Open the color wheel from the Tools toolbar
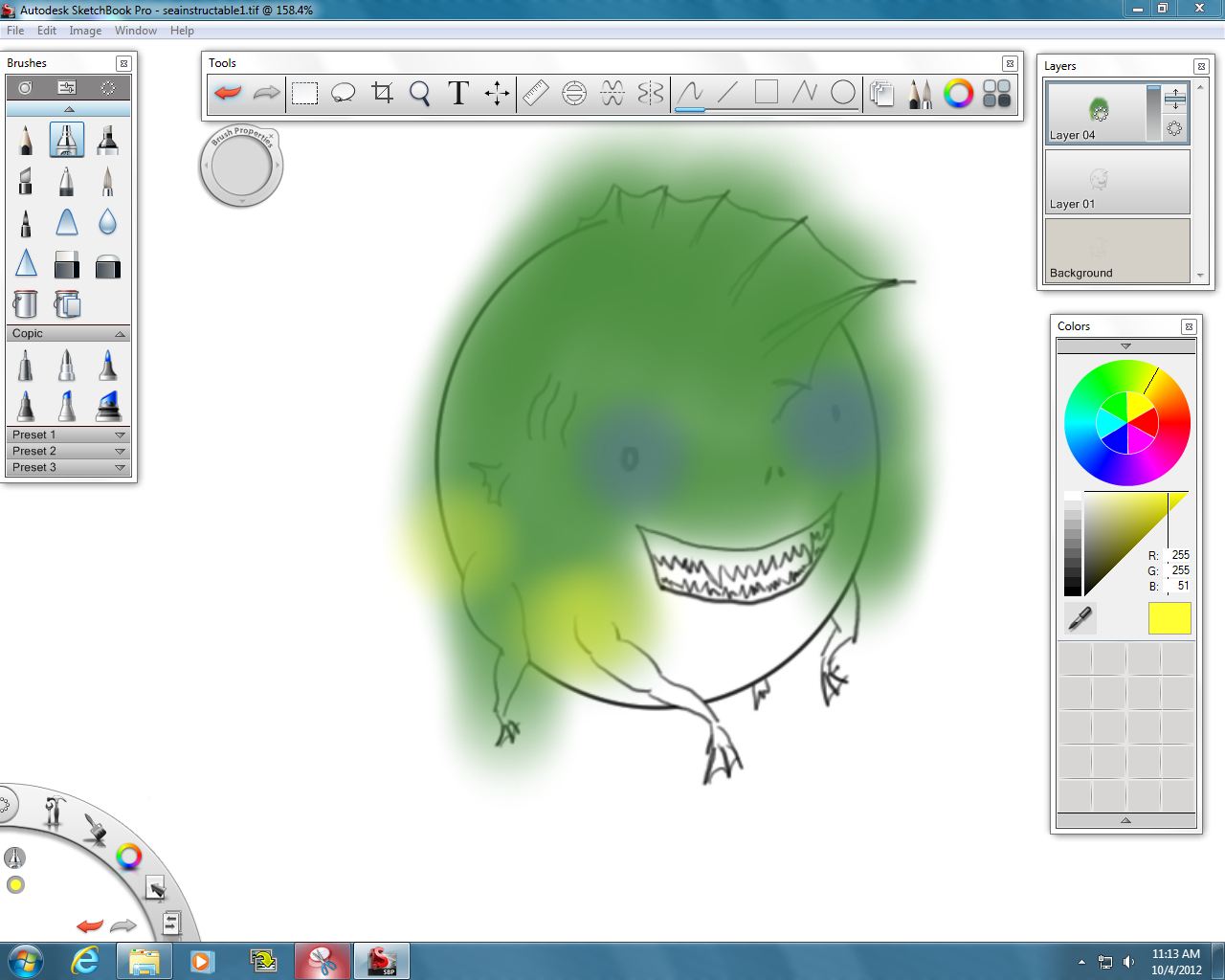This screenshot has width=1225, height=980. (x=956, y=94)
